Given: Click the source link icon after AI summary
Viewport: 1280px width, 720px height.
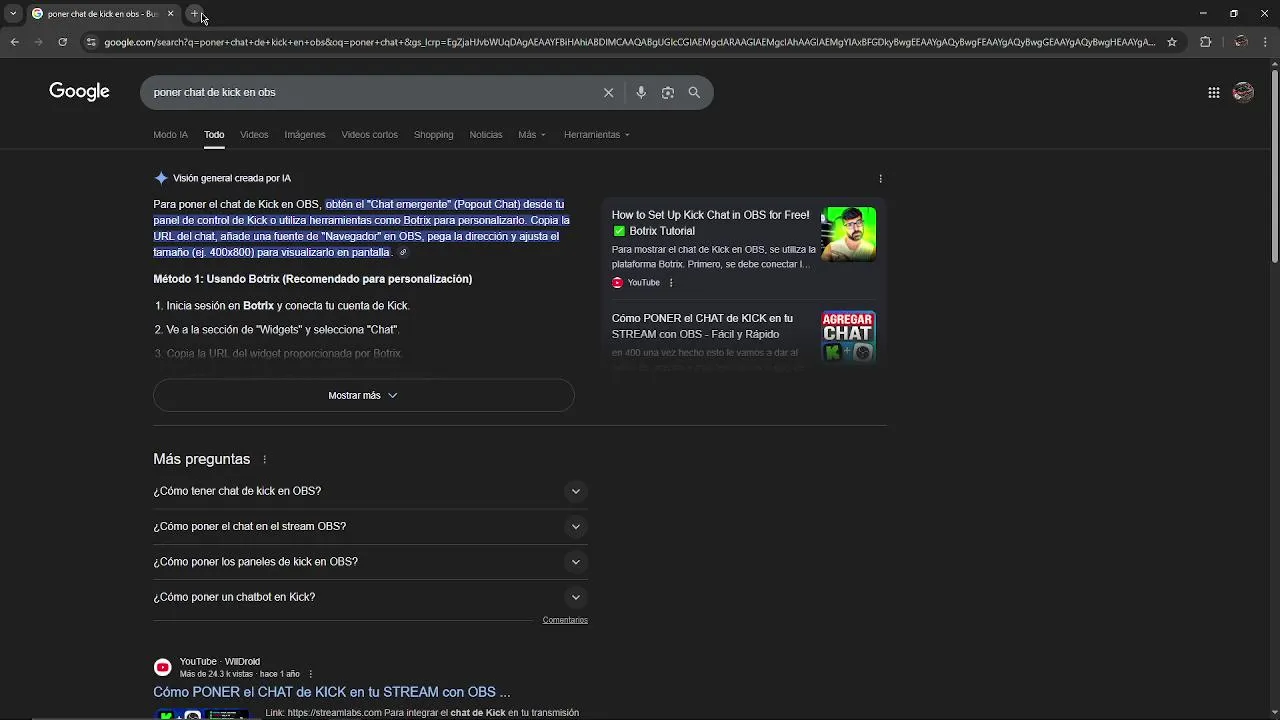Looking at the screenshot, I should coord(403,253).
